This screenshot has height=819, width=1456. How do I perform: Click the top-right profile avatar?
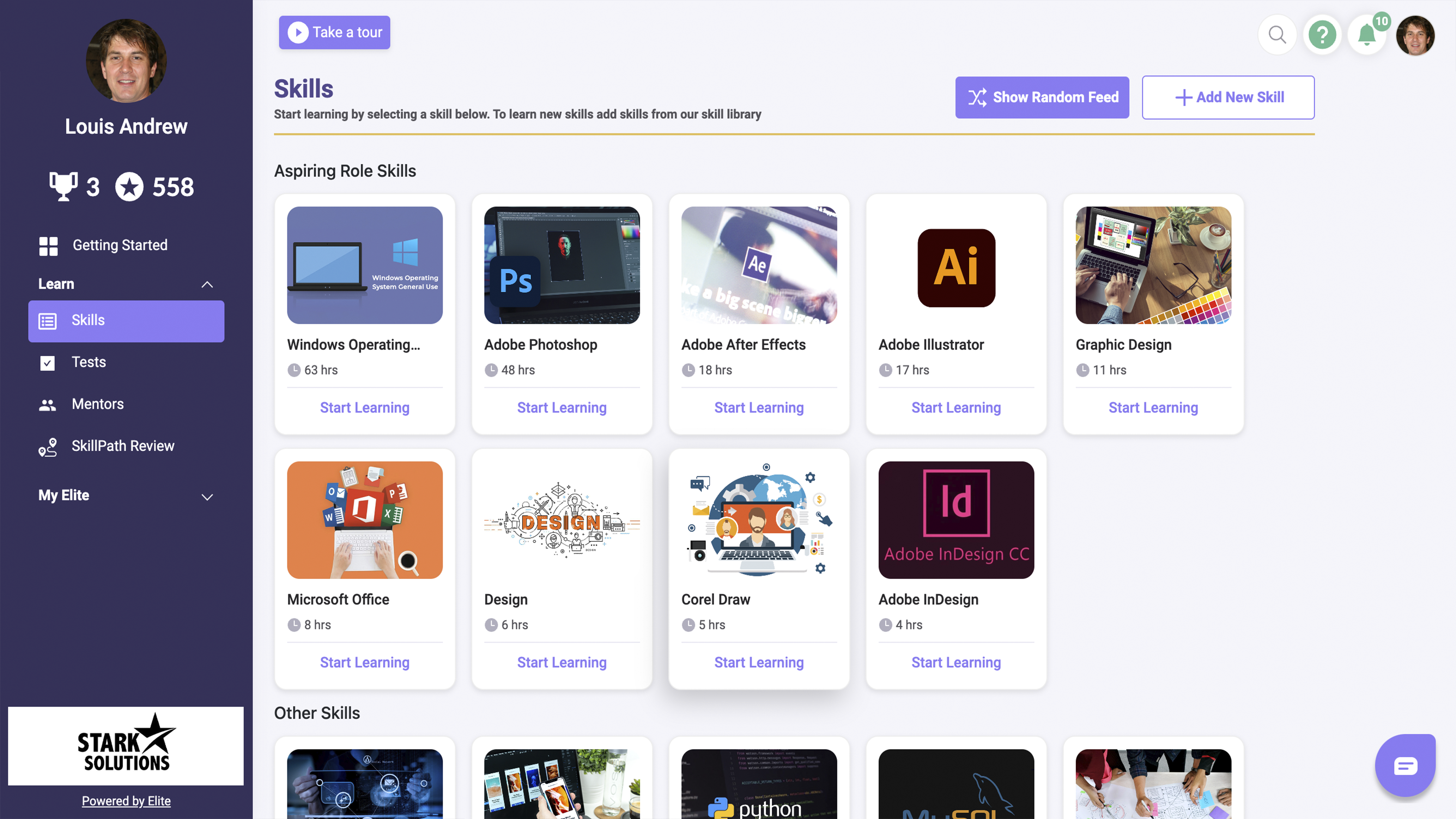(x=1415, y=35)
